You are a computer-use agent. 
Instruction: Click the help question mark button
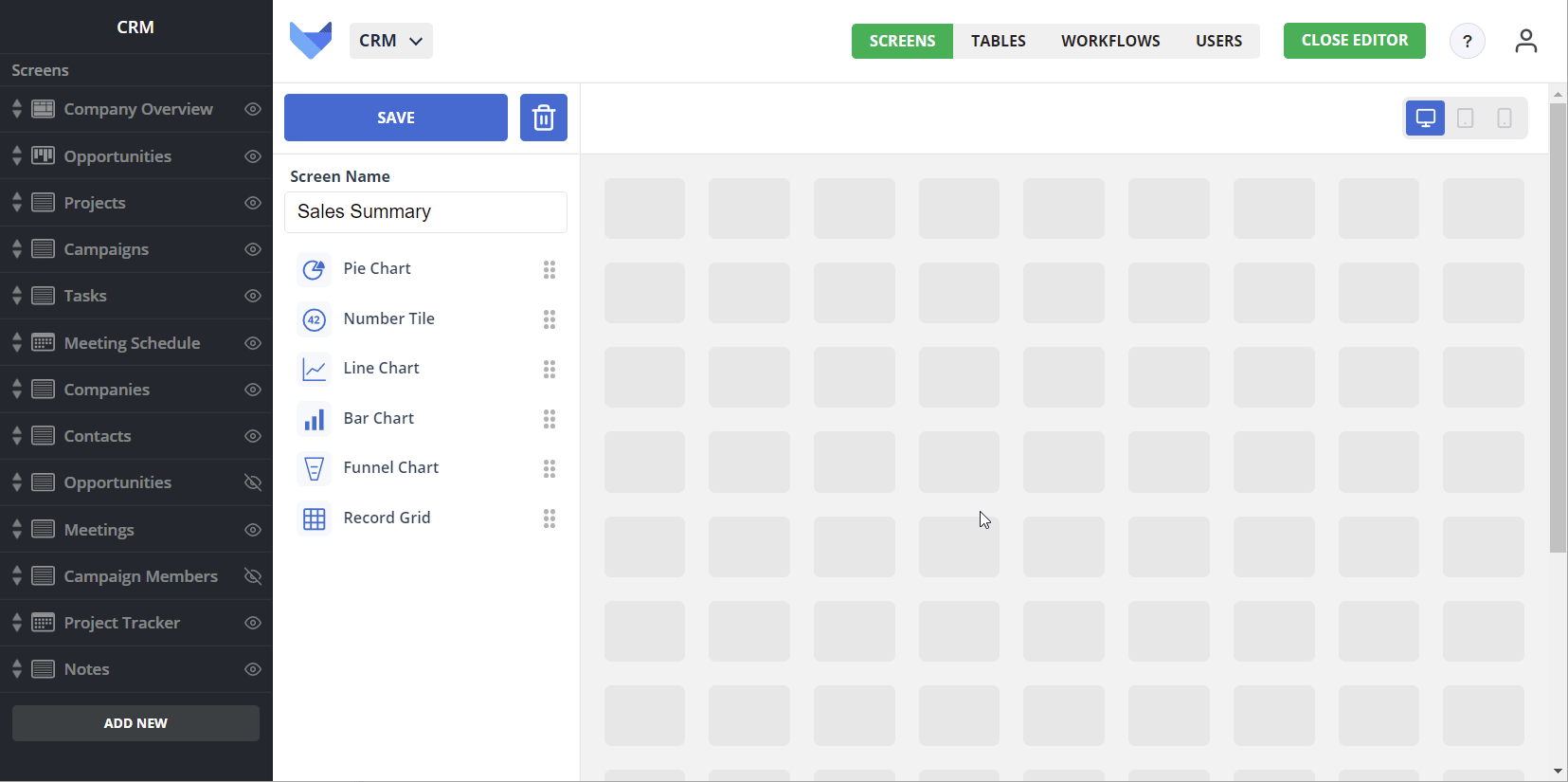click(x=1467, y=41)
